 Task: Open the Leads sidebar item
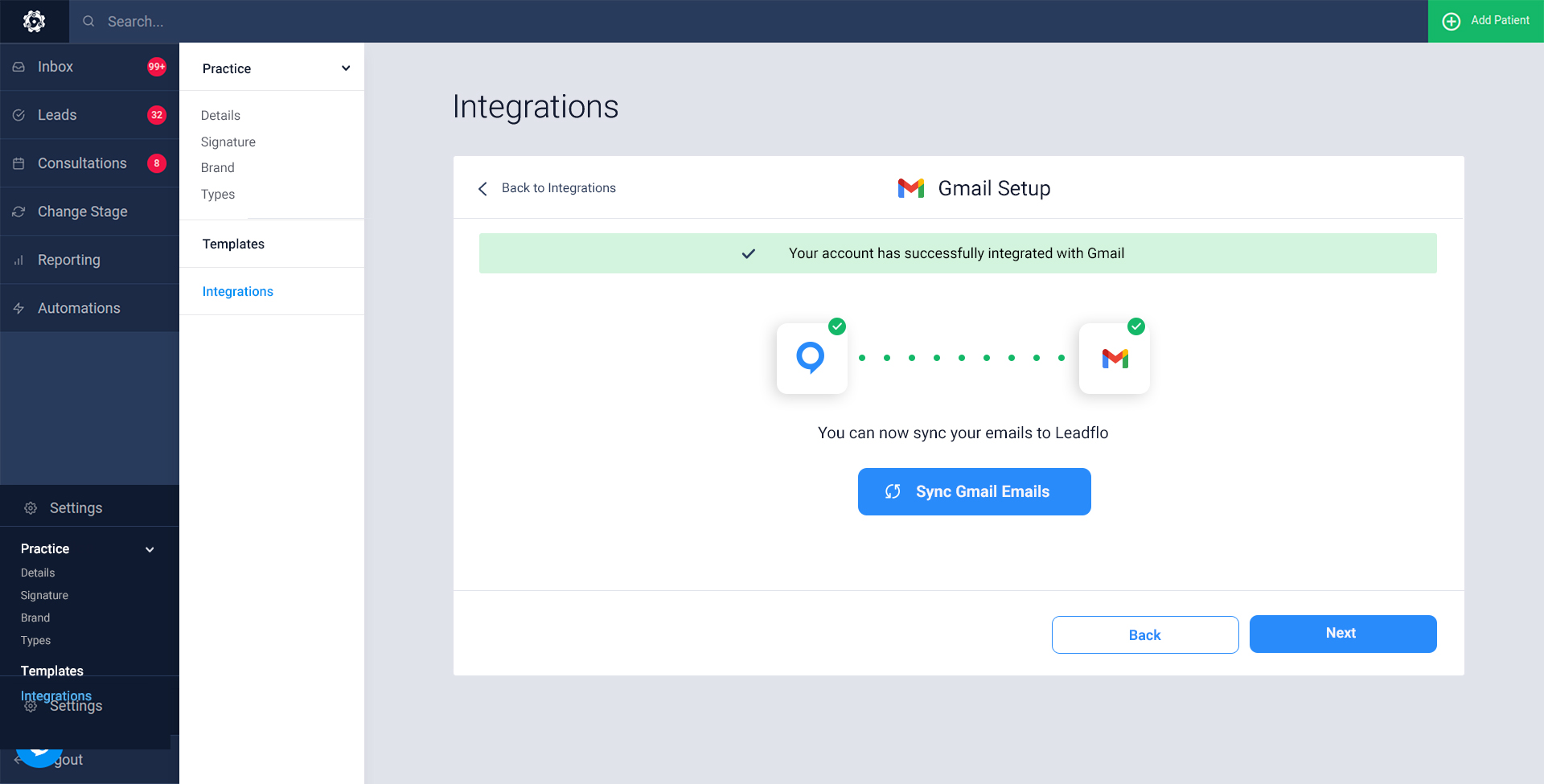tap(89, 115)
